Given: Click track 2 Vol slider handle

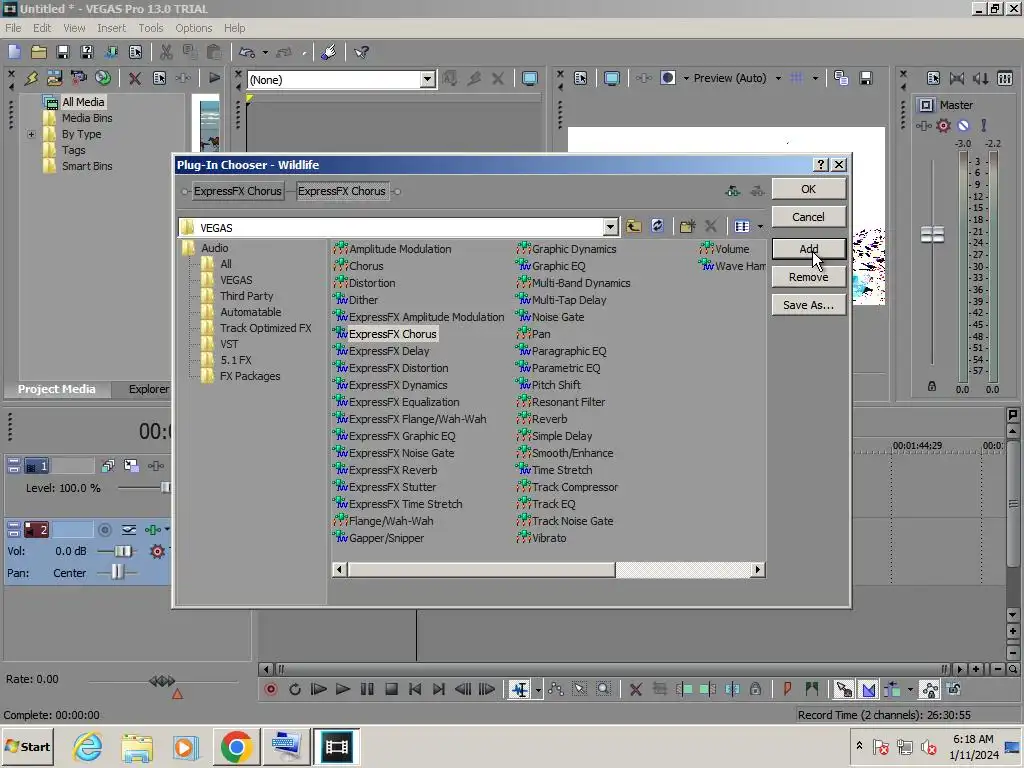Looking at the screenshot, I should click(122, 551).
